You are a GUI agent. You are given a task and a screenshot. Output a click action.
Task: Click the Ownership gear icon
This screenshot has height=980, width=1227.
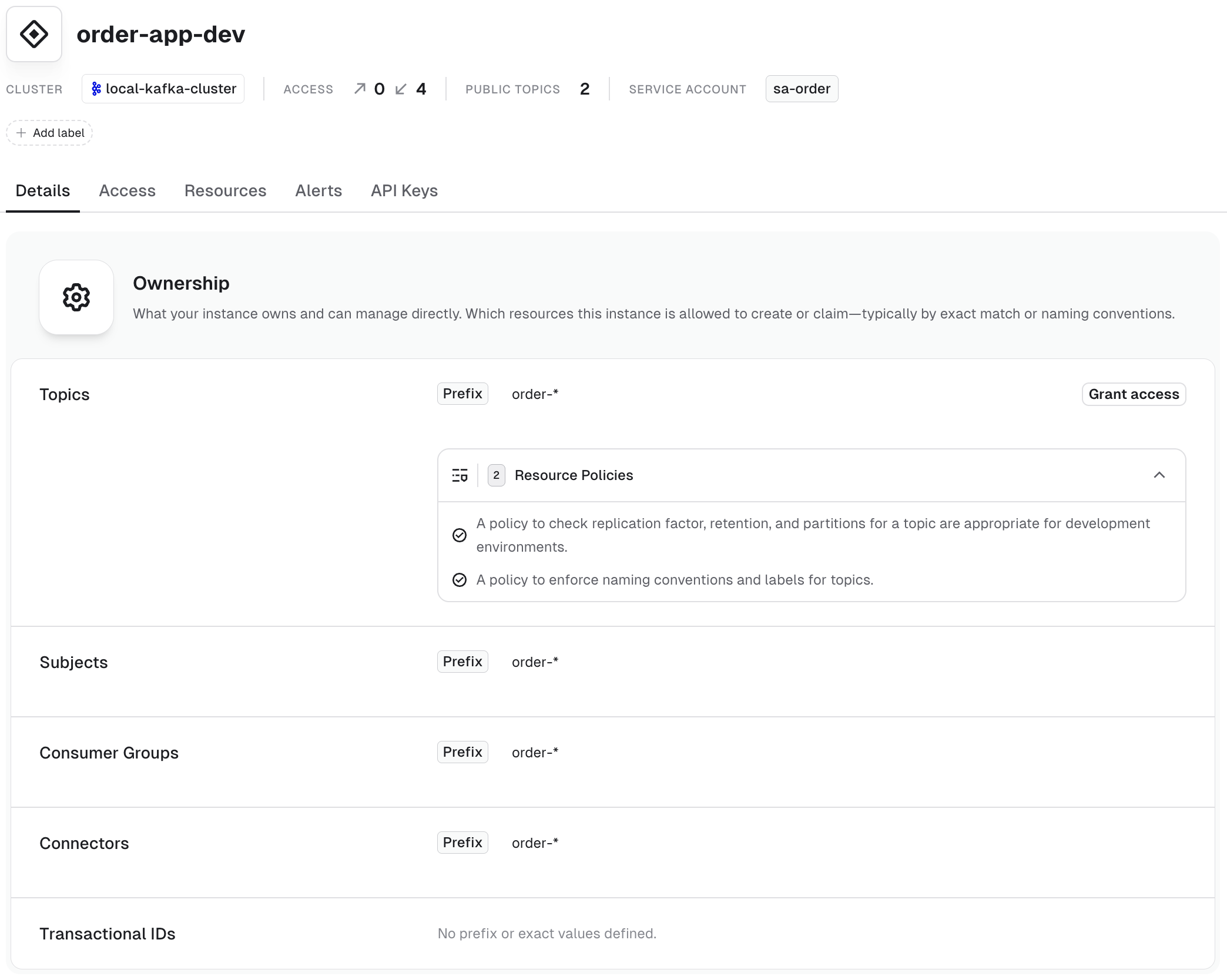point(76,297)
